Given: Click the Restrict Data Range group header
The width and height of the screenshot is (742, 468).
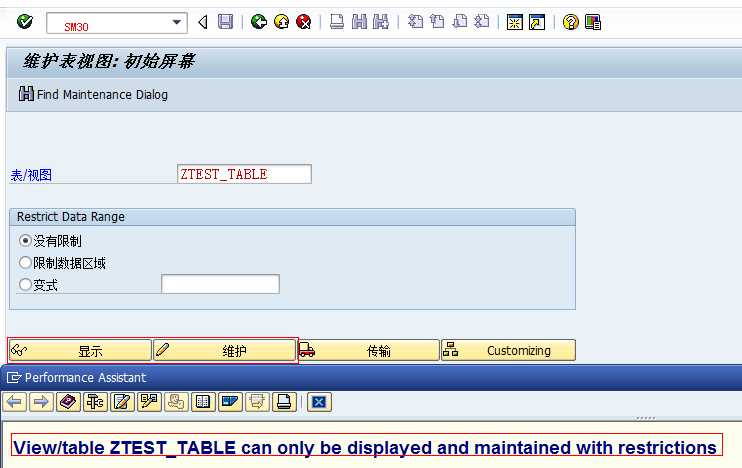Looking at the screenshot, I should point(292,217).
